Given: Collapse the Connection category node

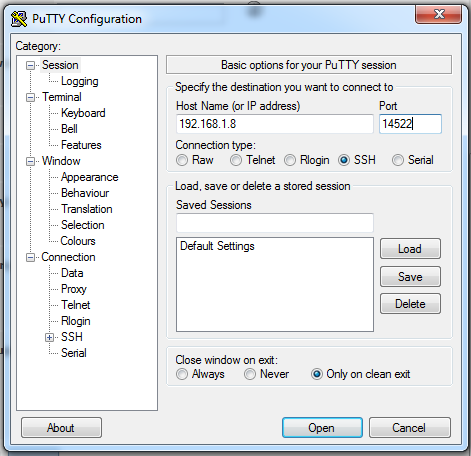Looking at the screenshot, I should [x=30, y=258].
